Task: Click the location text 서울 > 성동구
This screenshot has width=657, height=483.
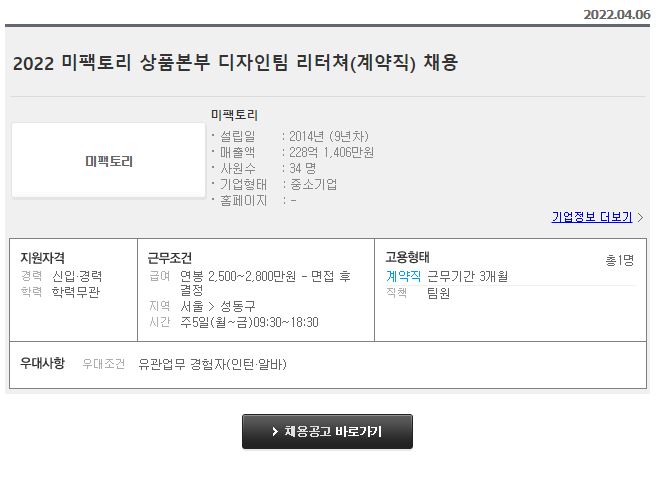Action: 217,306
